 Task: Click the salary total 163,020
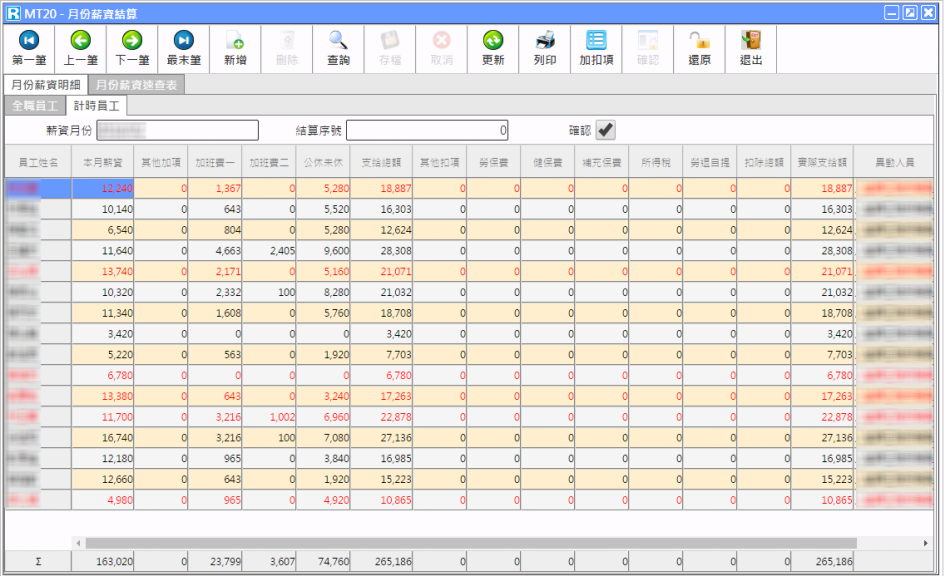point(102,561)
